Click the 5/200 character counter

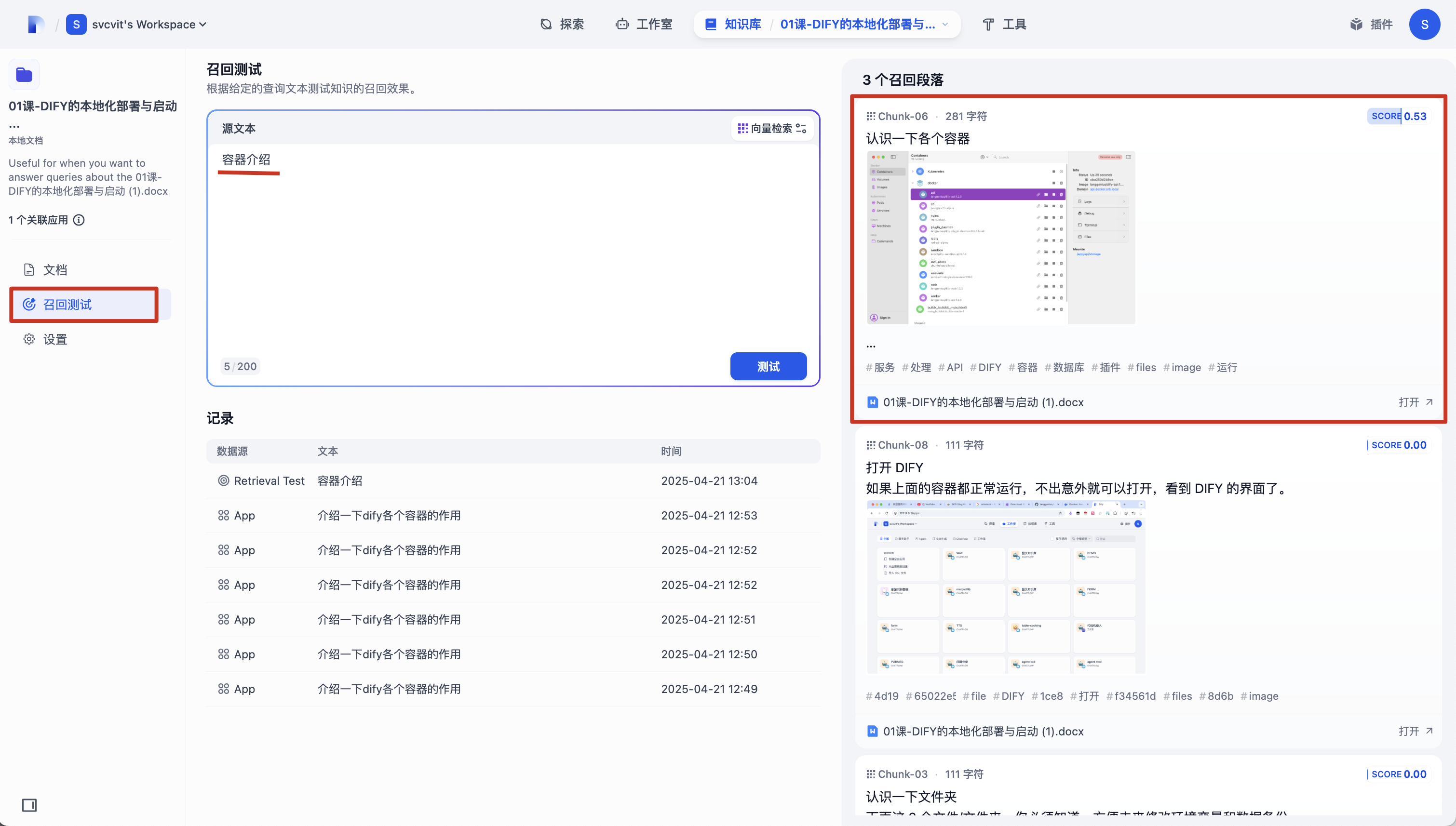(x=240, y=366)
